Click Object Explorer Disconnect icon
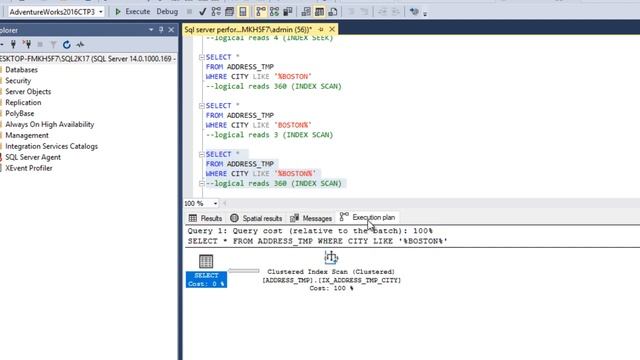The height and width of the screenshot is (360, 640). pyautogui.click(x=27, y=44)
